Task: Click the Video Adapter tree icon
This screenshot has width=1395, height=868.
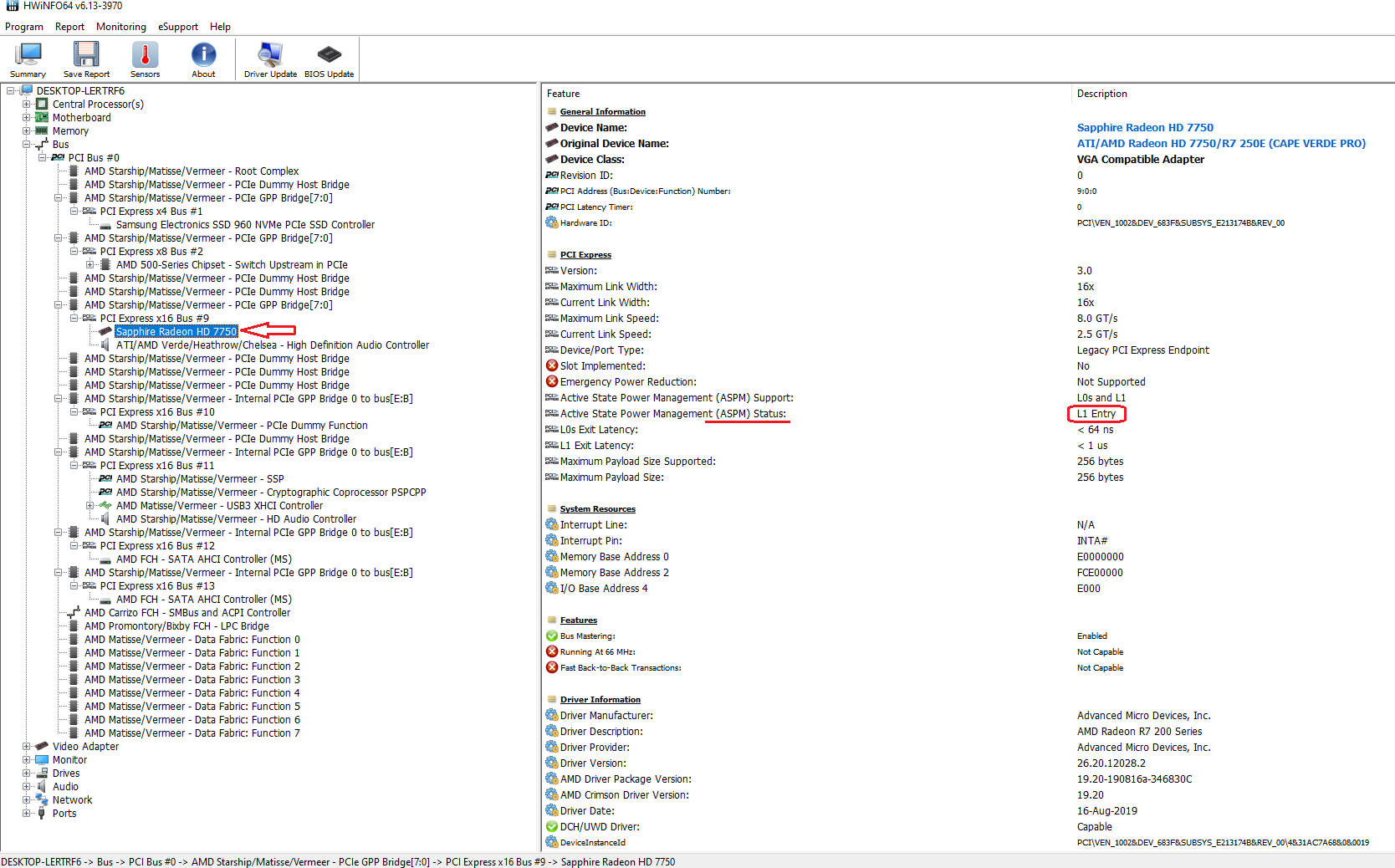Action: [42, 747]
